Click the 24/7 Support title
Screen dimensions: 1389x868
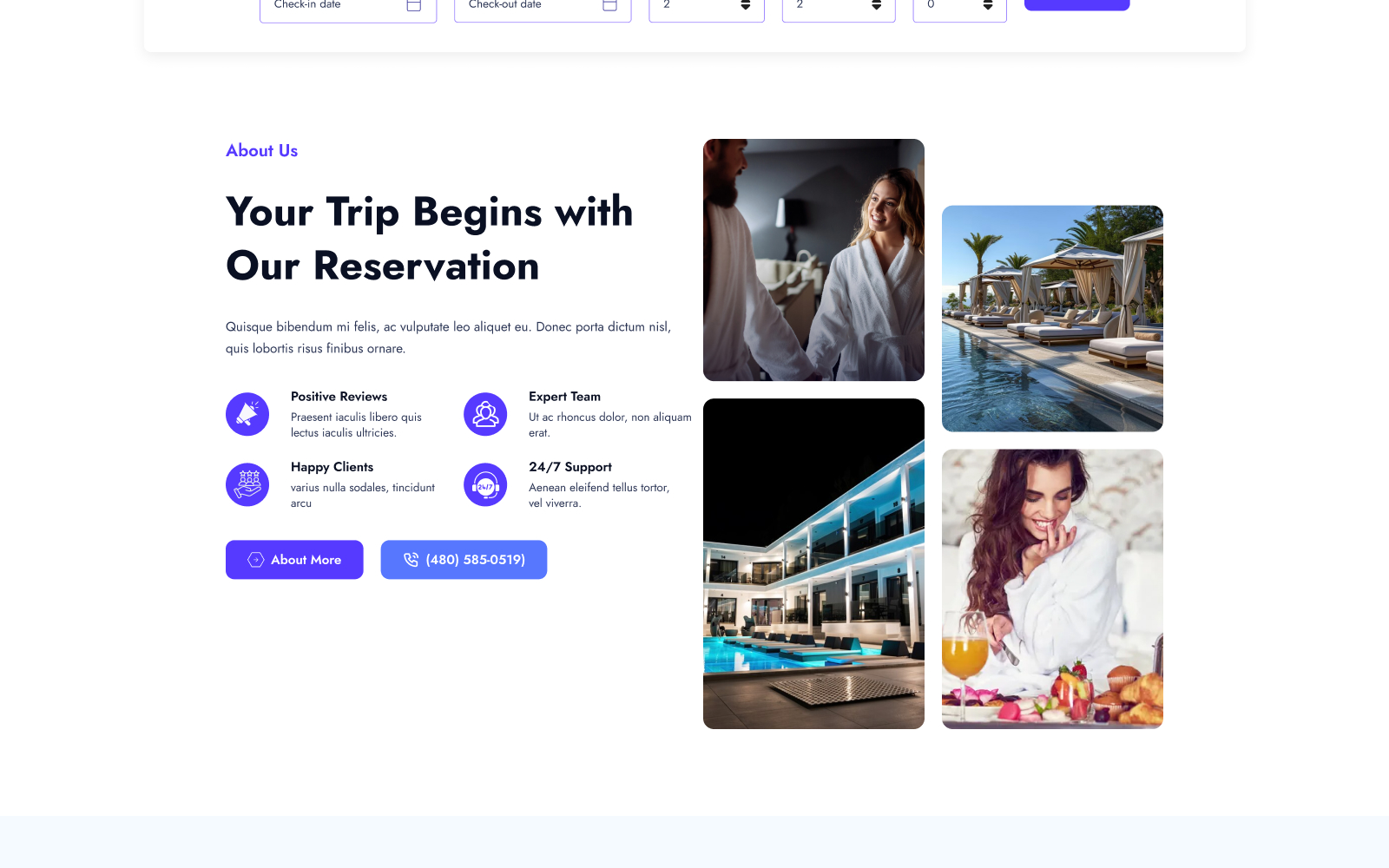pyautogui.click(x=570, y=467)
